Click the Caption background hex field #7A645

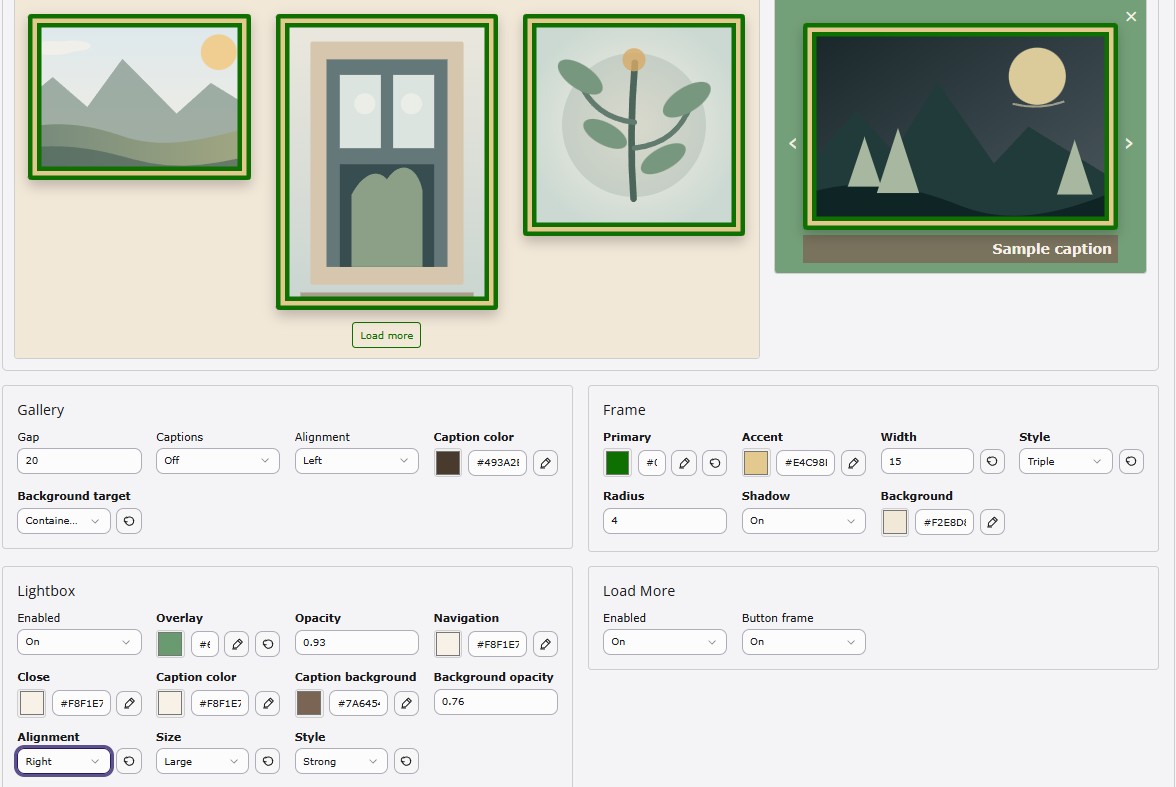(x=358, y=703)
